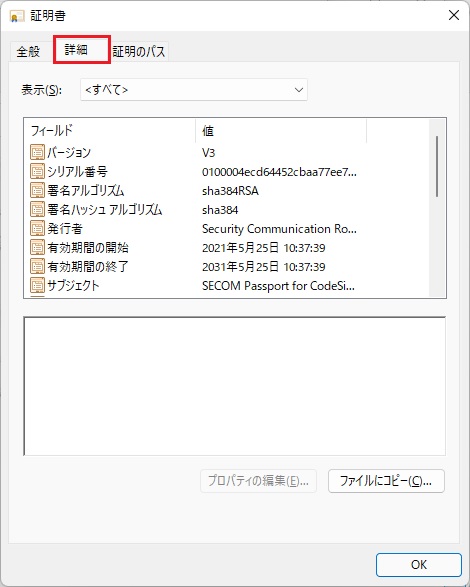
Task: Click the icon beside バージョン field
Action: 37,152
